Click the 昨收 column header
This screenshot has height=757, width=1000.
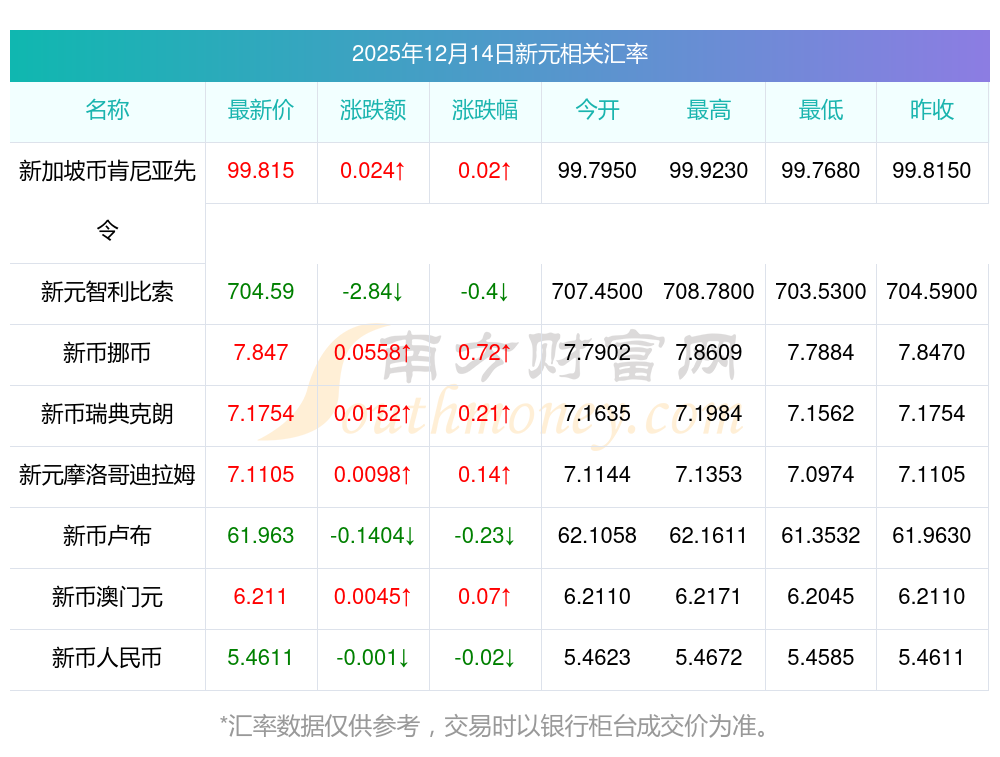point(932,110)
